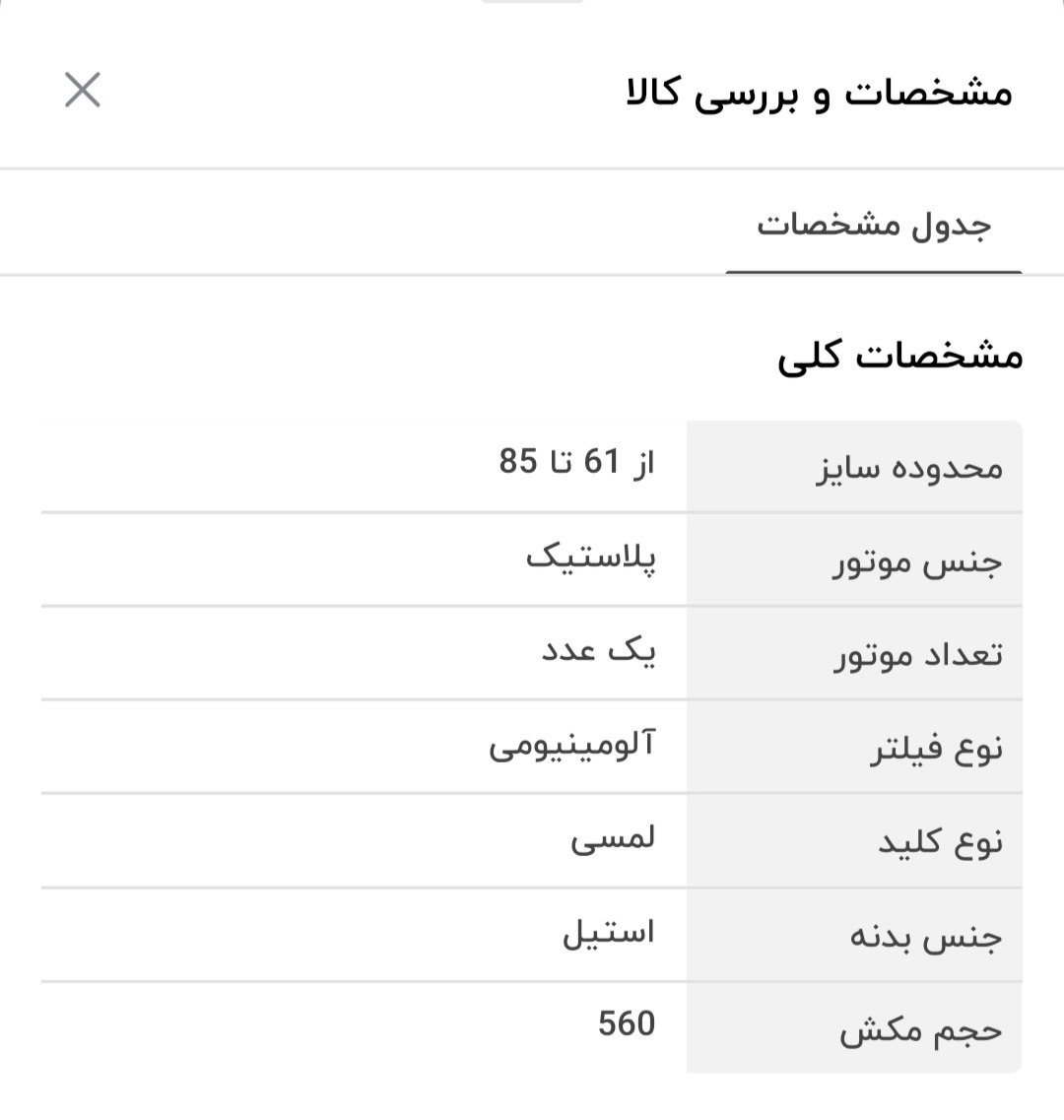This screenshot has width=1064, height=1120.
Task: Tap the مشخصات و بررسی کالا title
Action: (819, 93)
